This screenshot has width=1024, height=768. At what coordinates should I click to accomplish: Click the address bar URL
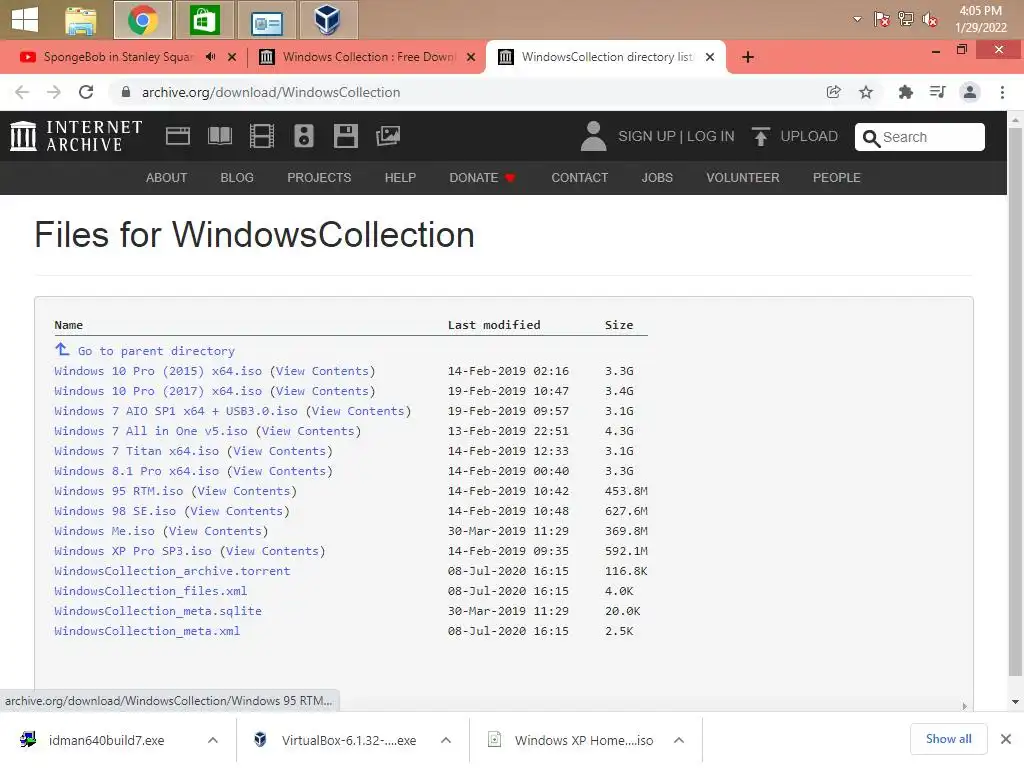click(271, 92)
